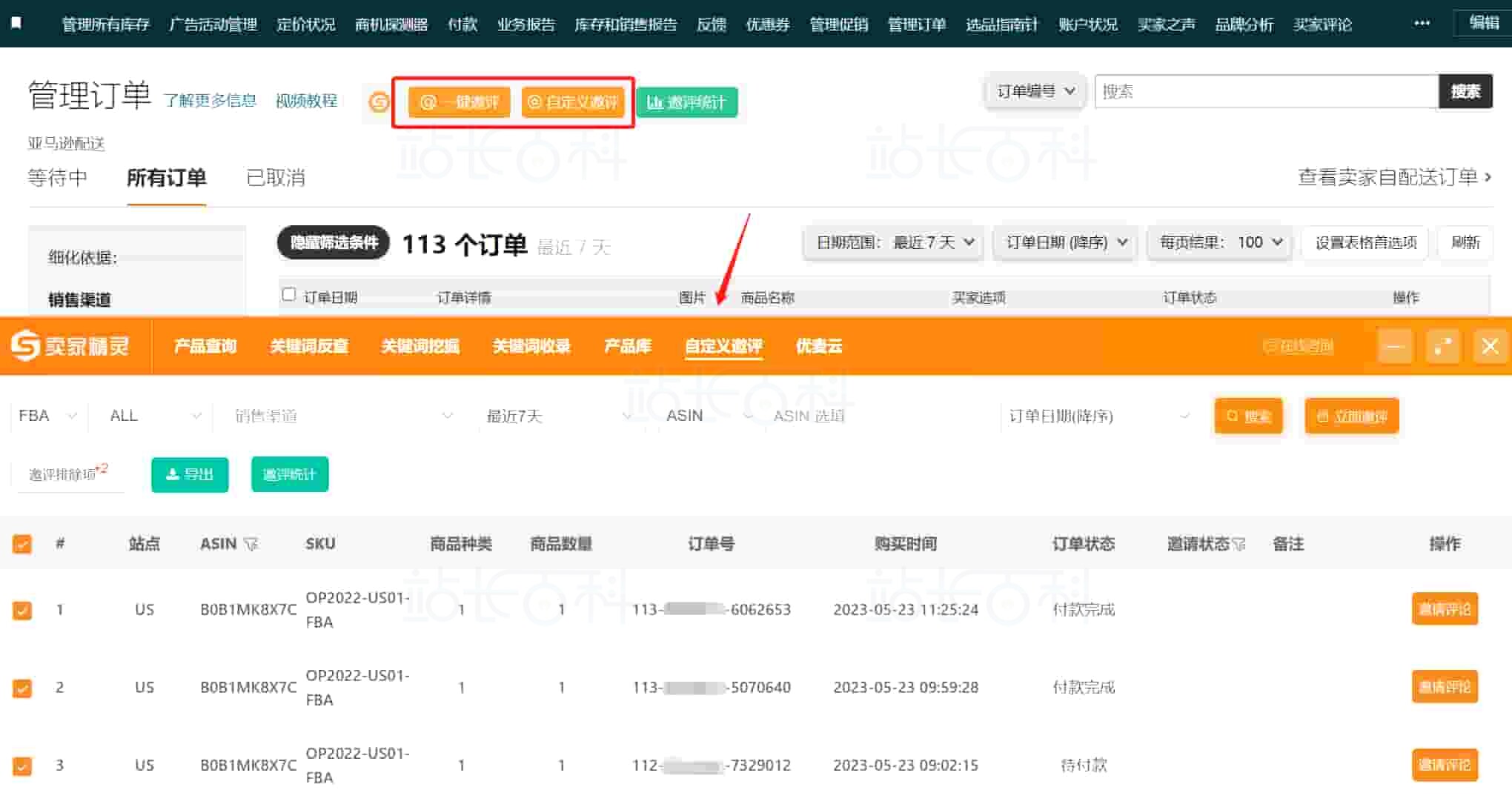Screen dimensions: 1512x804
Task: Open the 日期范围: 最近 7 天 dropdown
Action: 894,242
